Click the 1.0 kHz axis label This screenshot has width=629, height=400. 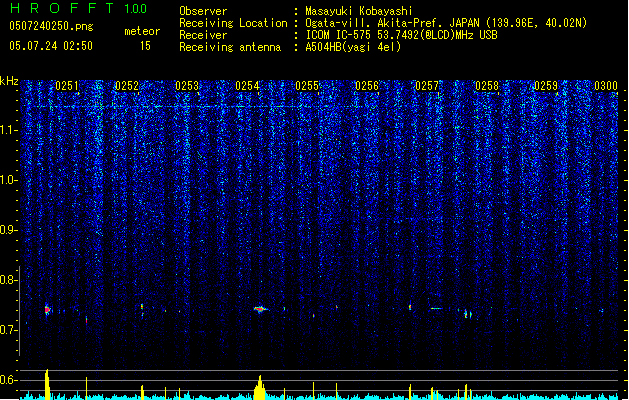coord(9,180)
